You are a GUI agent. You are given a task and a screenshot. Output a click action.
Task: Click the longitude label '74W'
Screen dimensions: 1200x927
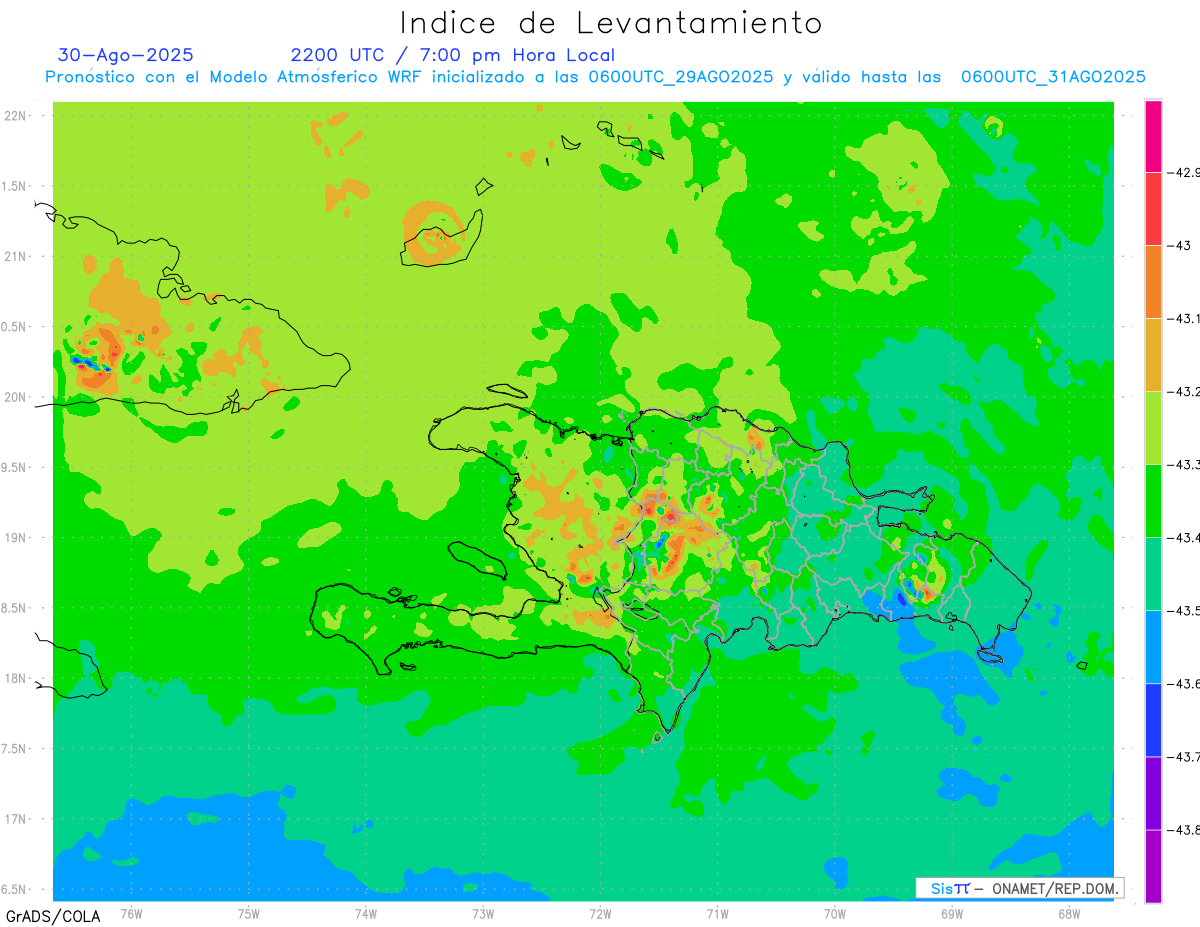coord(366,913)
